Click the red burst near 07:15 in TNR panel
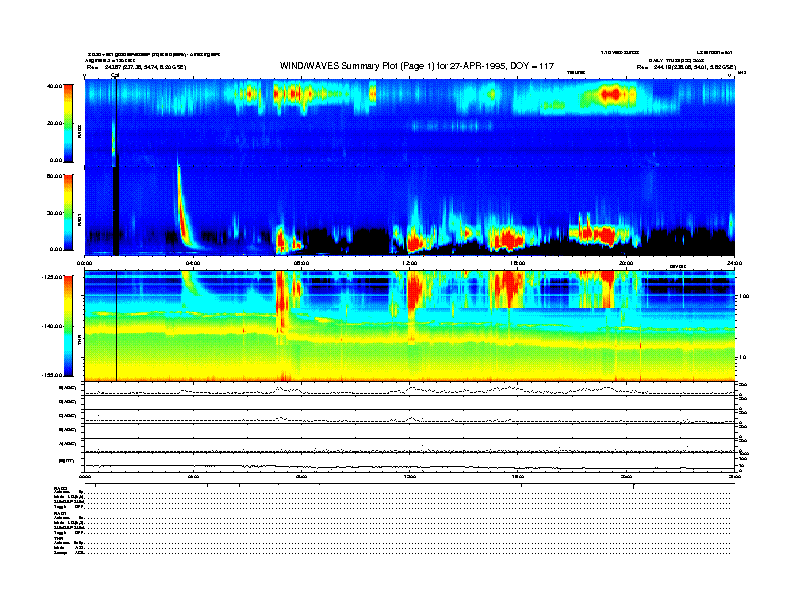The height and width of the screenshot is (612, 792). pos(281,298)
